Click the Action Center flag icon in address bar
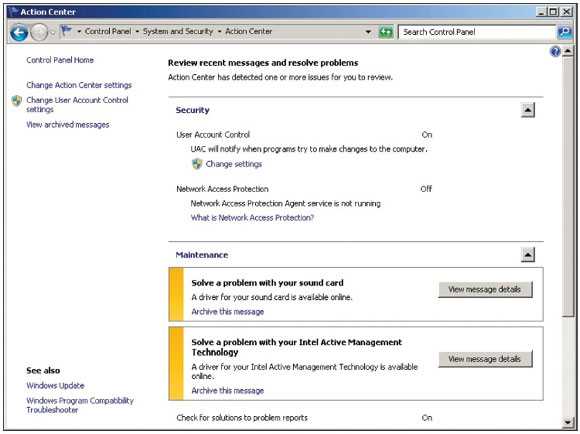The image size is (580, 434). [66, 31]
